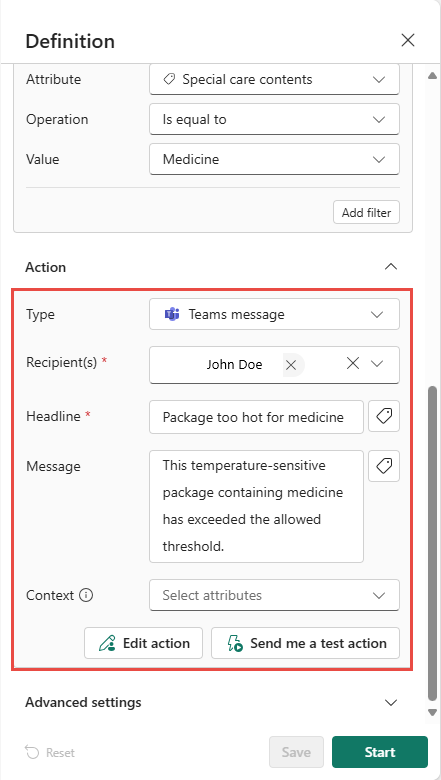Viewport: 441px width, 780px height.
Task: Open the Value 'Medicine' dropdown
Action: 274,159
